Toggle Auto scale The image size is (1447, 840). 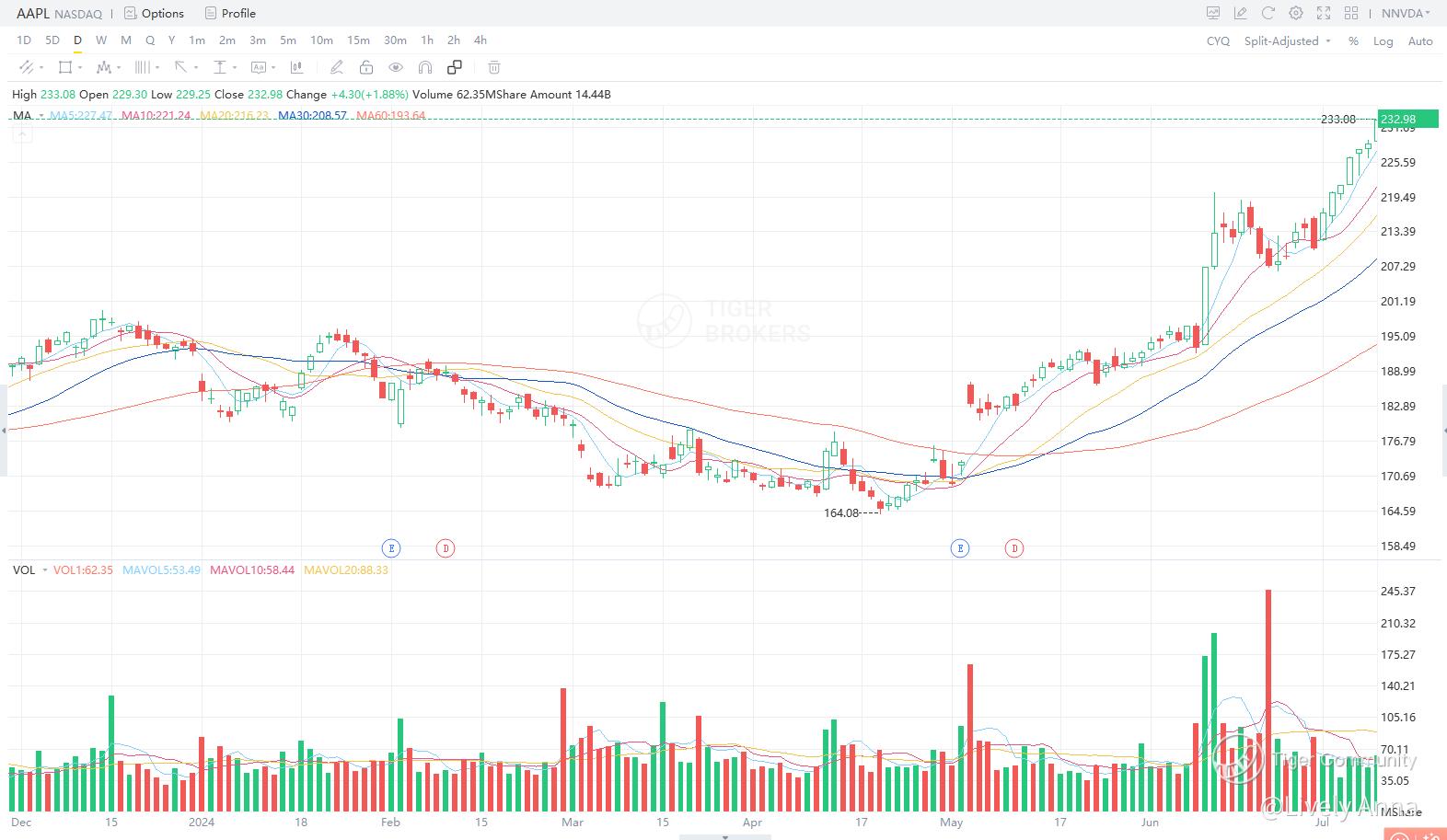pos(1420,40)
